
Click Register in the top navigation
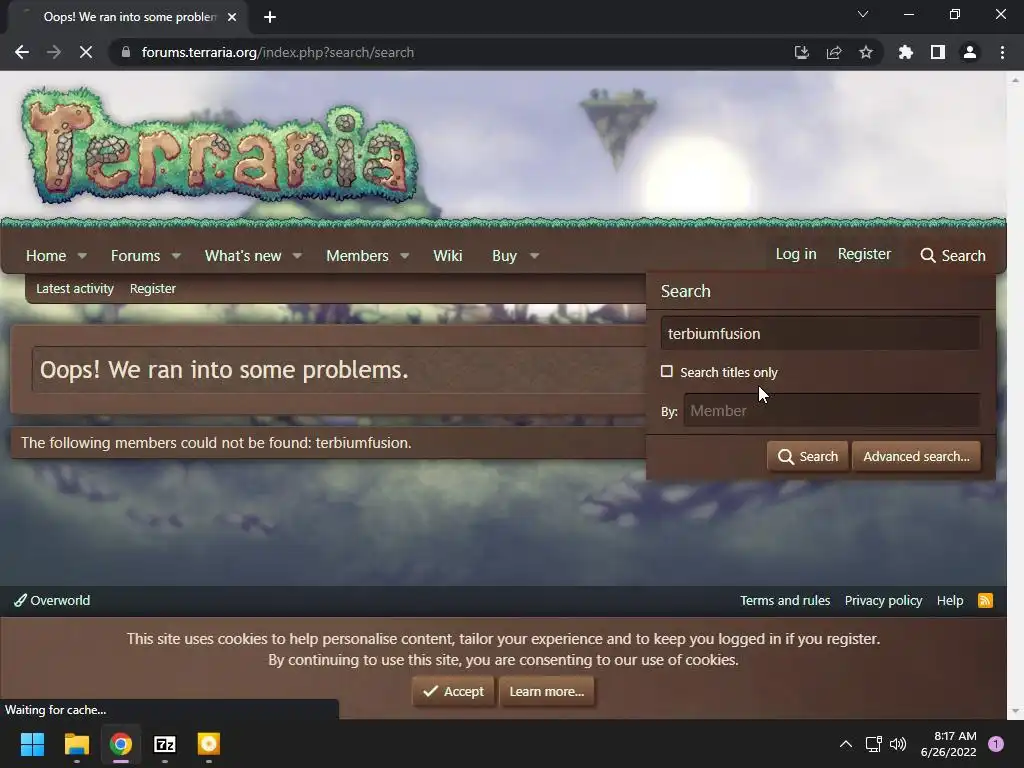point(864,254)
